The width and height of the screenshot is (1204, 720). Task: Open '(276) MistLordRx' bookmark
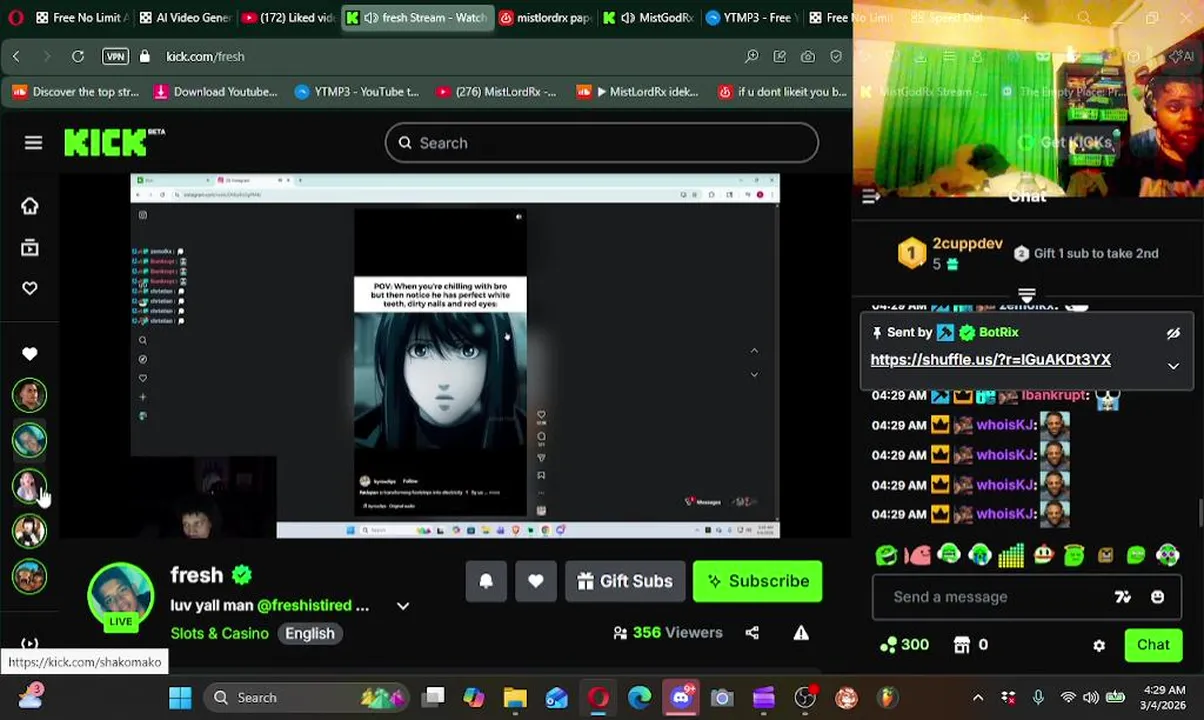click(495, 92)
